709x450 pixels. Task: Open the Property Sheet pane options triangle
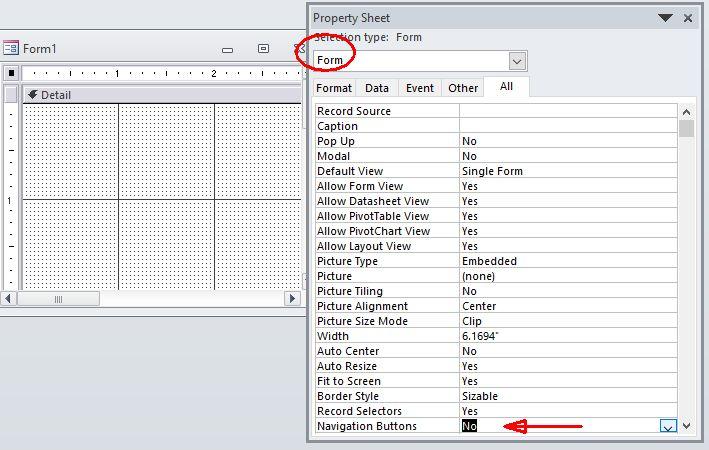[x=665, y=18]
